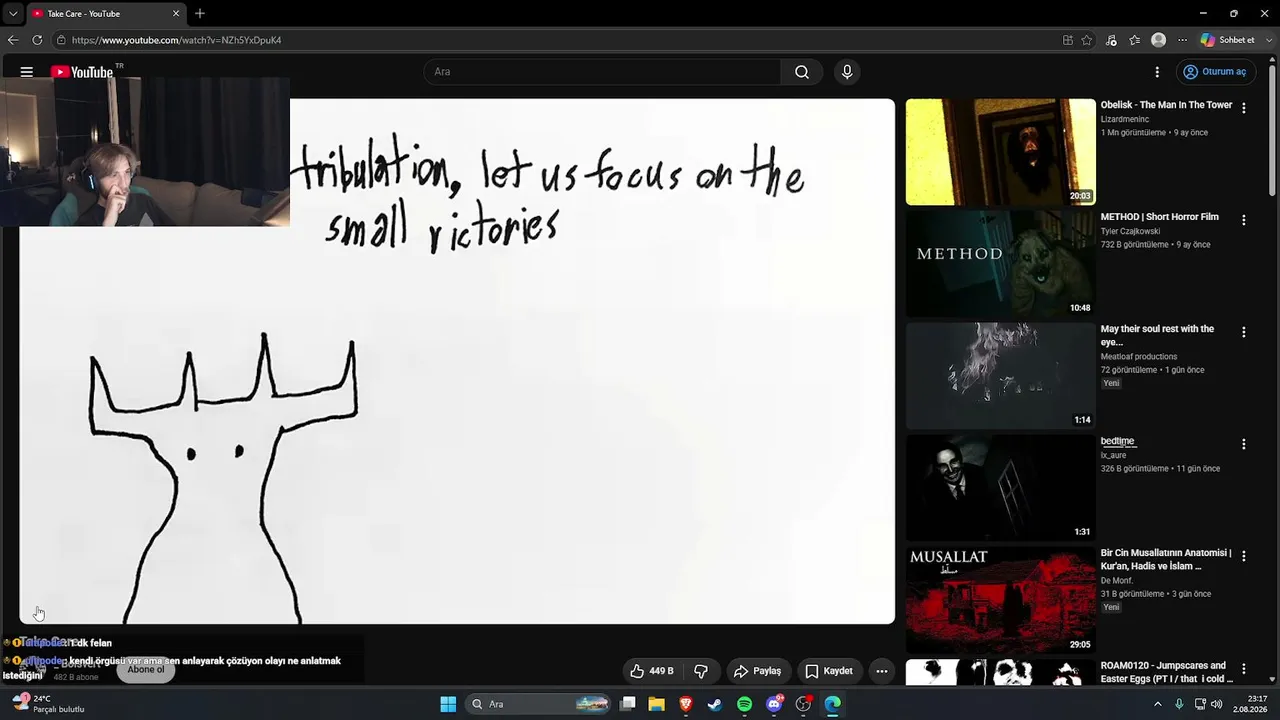Click the YouTube search magnifier button
1280x720 pixels.
[802, 72]
